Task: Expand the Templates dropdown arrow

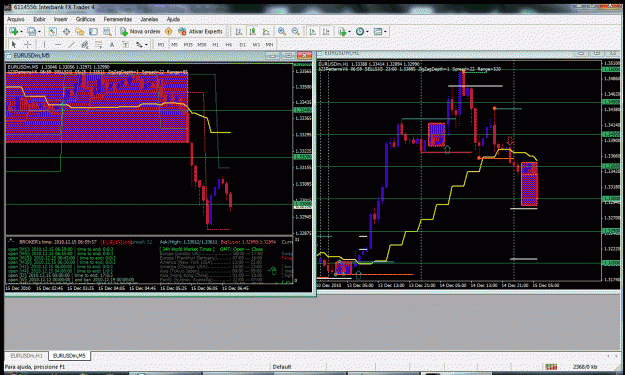Action: [385, 32]
